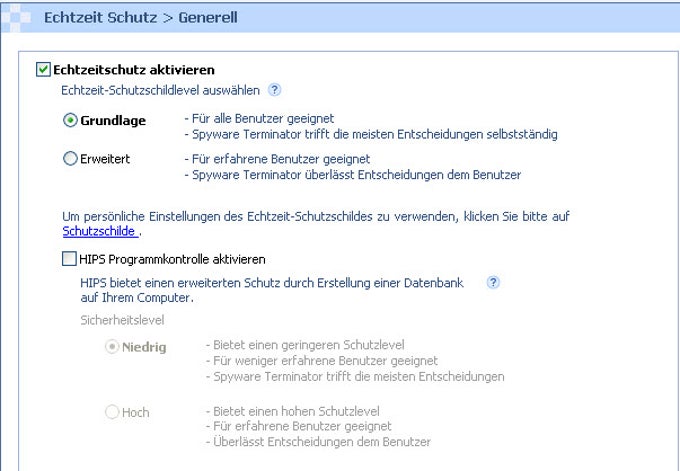Click text 'Für alle Benutzer geeignet'
The height and width of the screenshot is (471, 680).
pyautogui.click(x=263, y=118)
